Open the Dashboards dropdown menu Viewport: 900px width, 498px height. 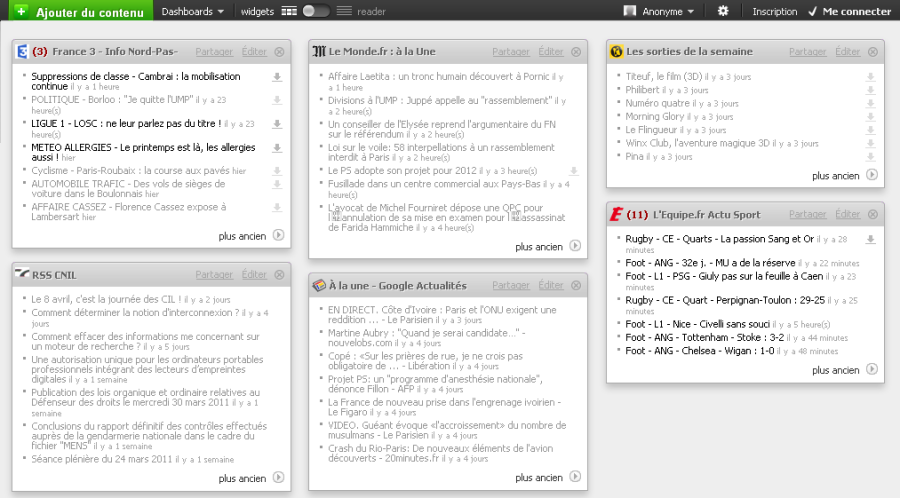(x=193, y=11)
